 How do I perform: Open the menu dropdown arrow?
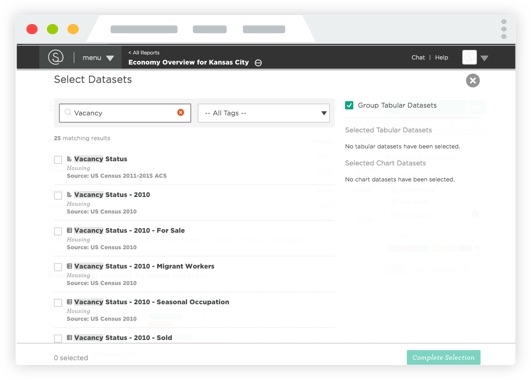[110, 58]
